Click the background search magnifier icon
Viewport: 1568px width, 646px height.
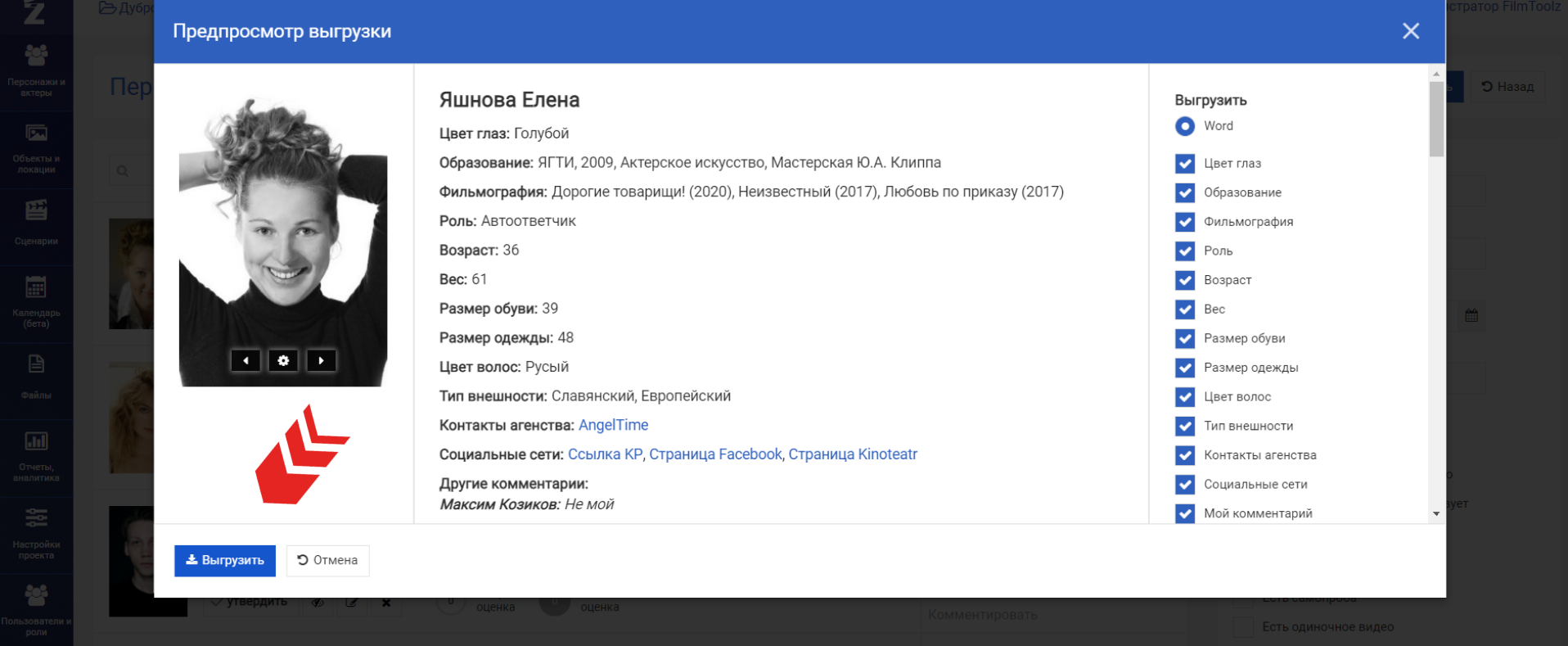click(x=123, y=171)
